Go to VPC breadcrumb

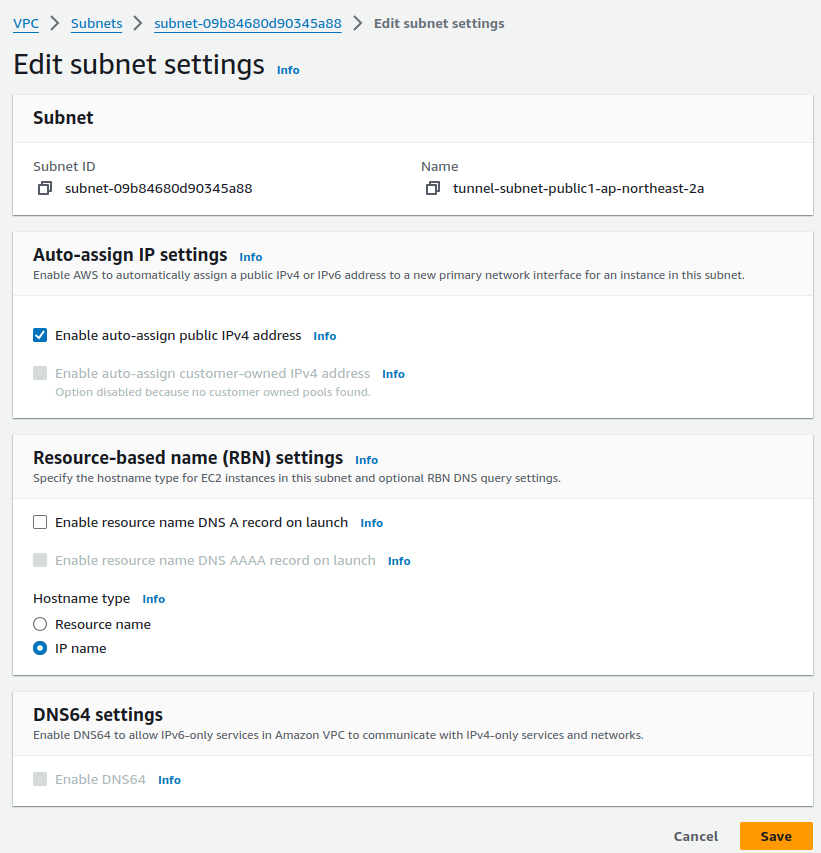(x=26, y=23)
